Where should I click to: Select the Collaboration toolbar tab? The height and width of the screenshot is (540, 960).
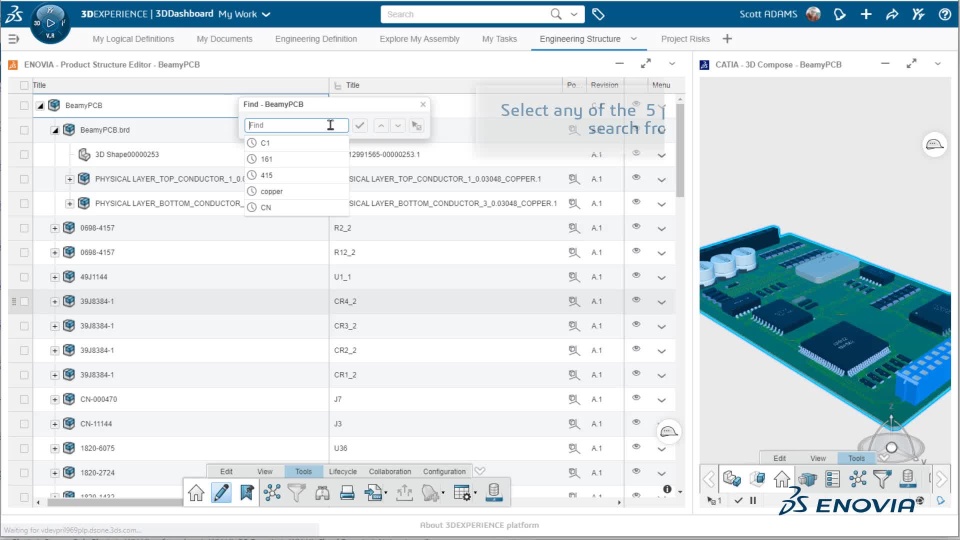(x=389, y=471)
